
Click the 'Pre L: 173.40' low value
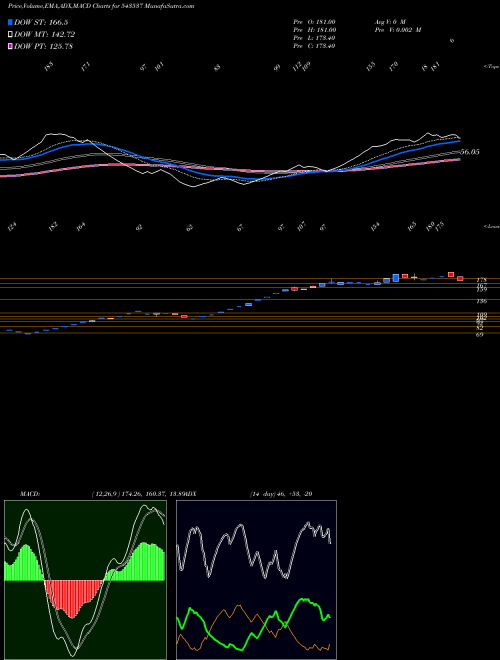[x=314, y=38]
